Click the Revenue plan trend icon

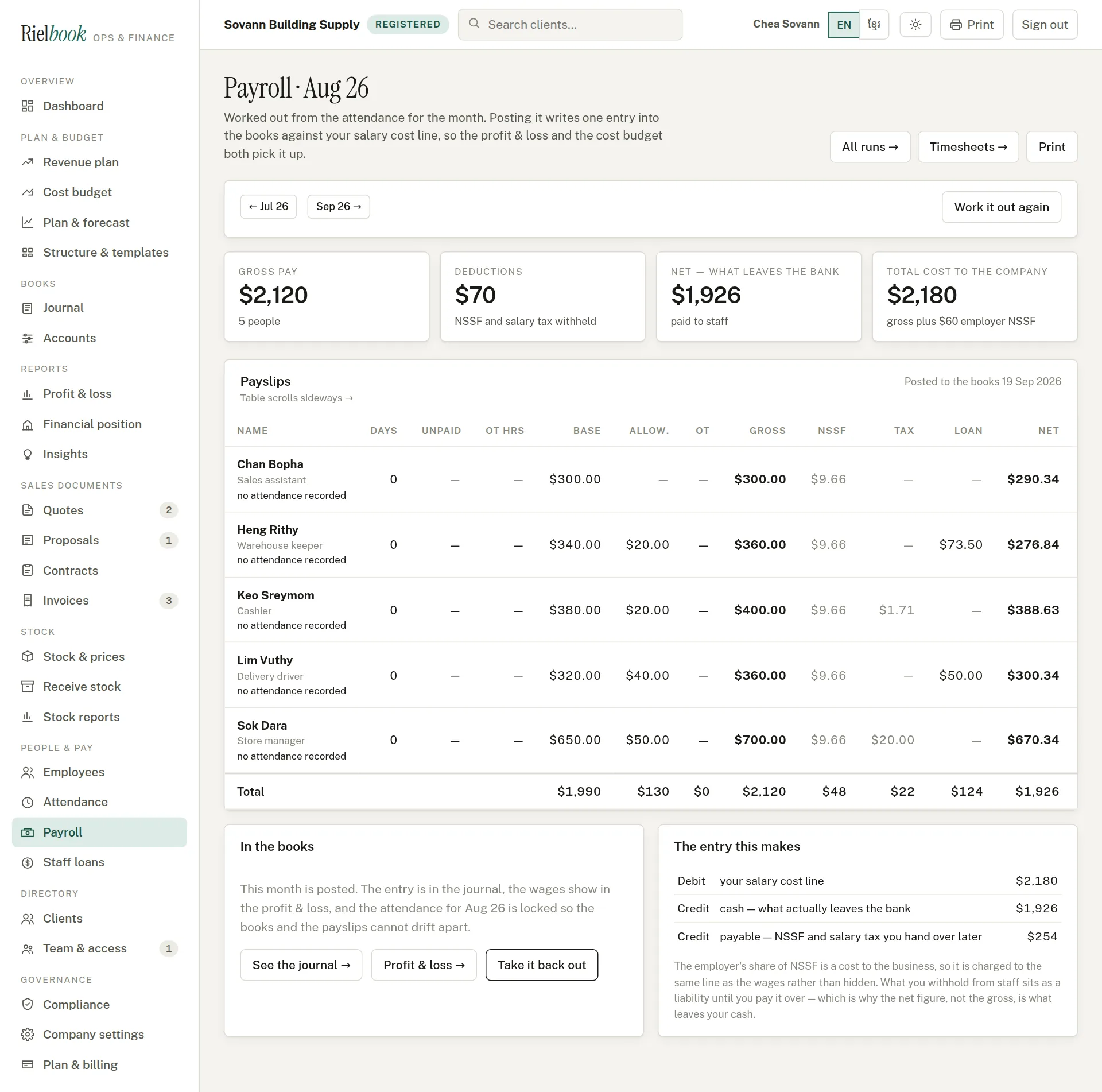[x=28, y=162]
